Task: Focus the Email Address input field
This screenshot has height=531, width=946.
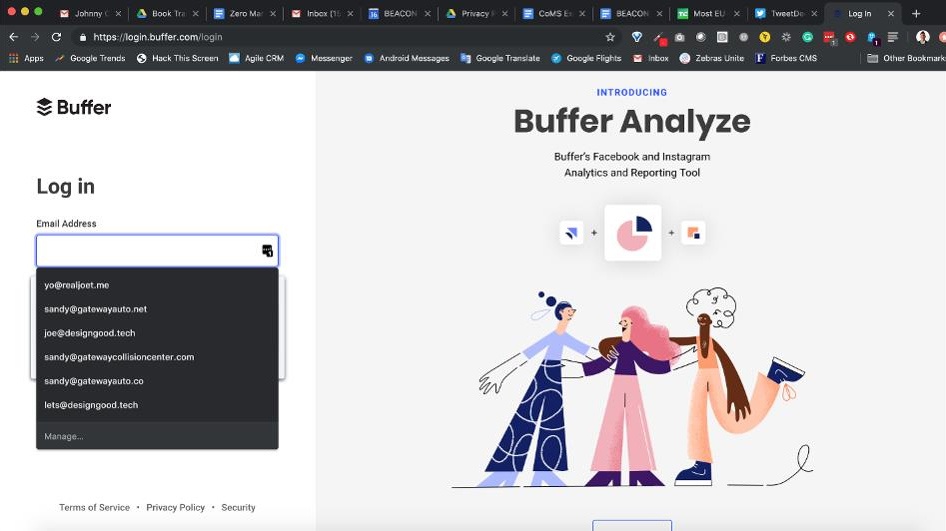Action: coord(147,251)
